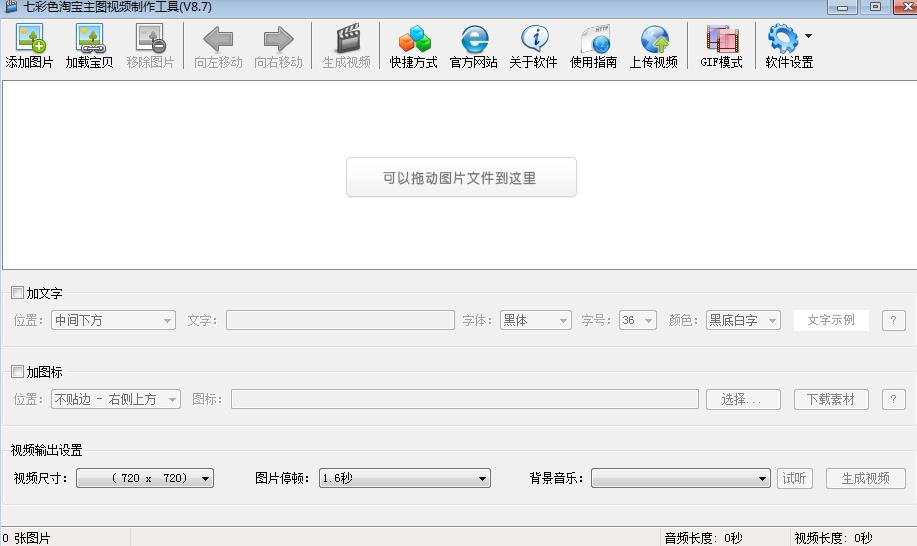Enable the 加文字 checkbox
This screenshot has height=546, width=917.
18,292
